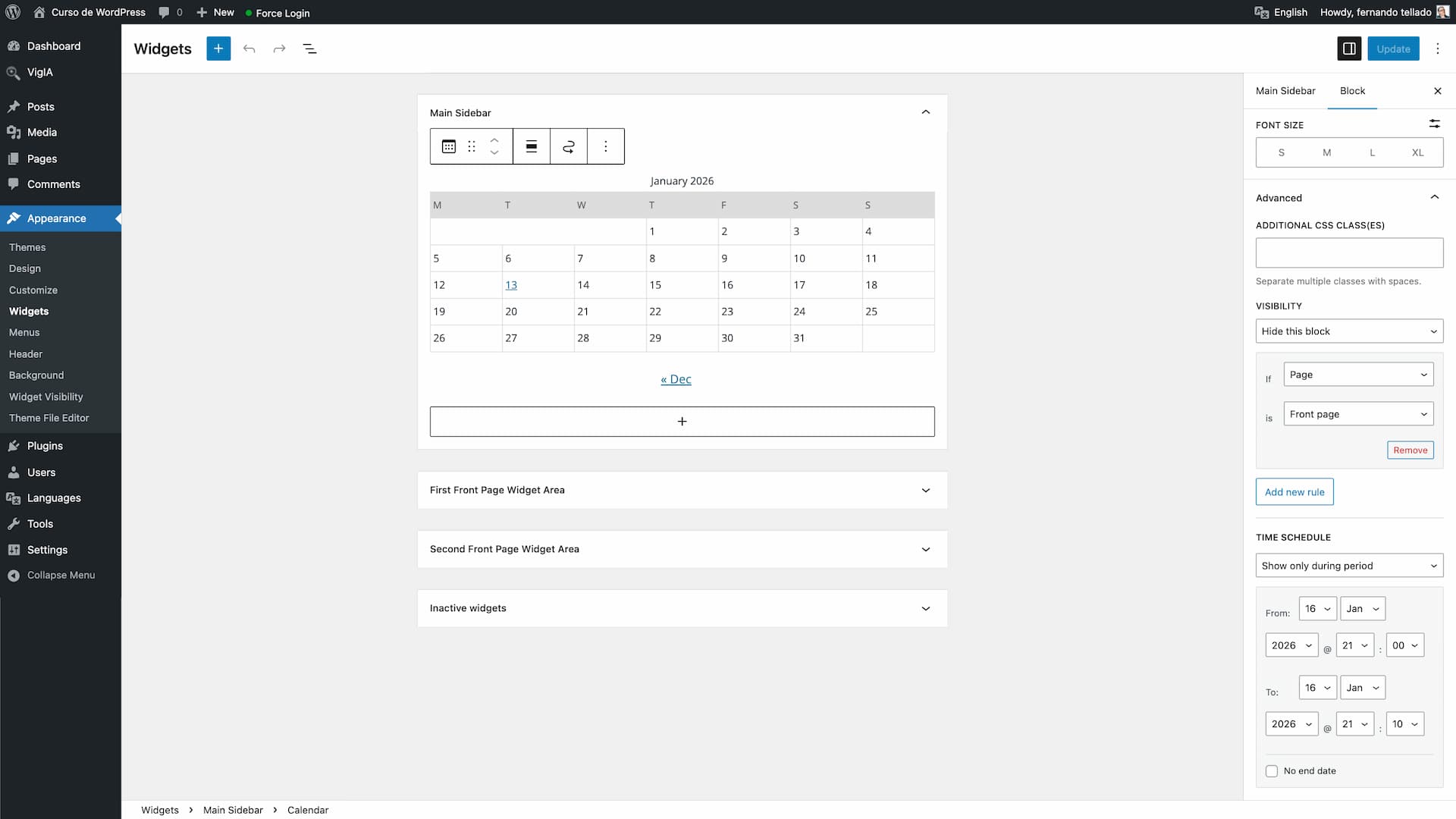Click the block drag handle icon
1456x819 pixels.
(472, 146)
